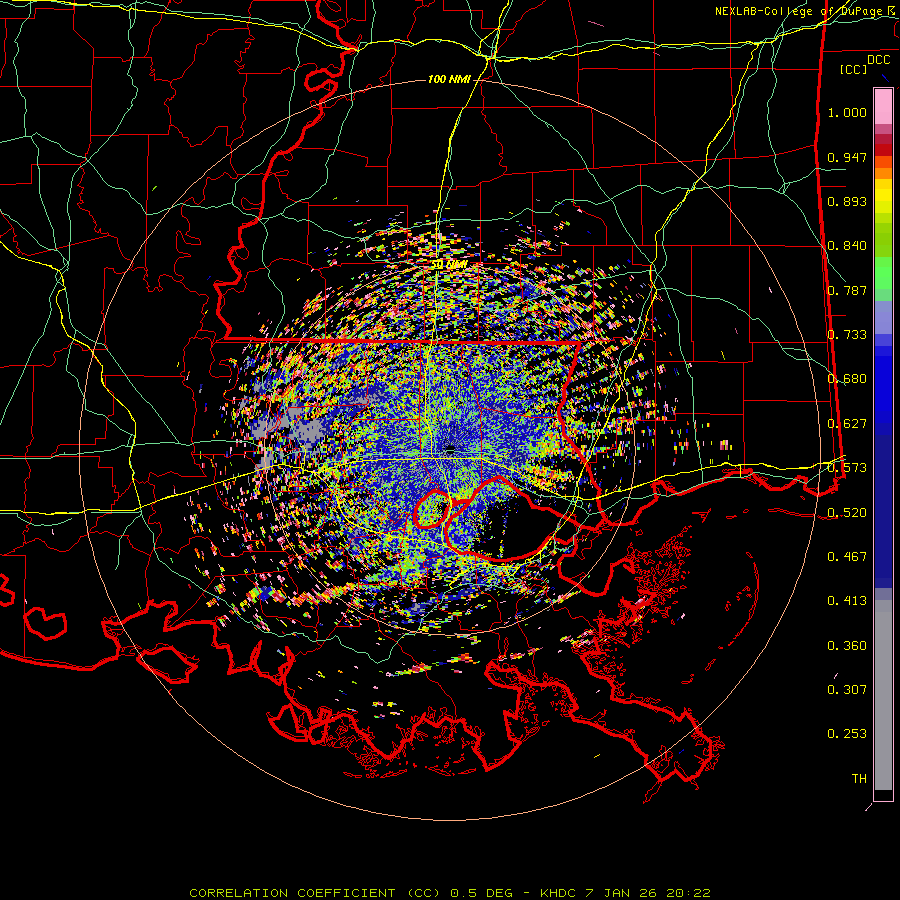Select the 0.787 legend value
The width and height of the screenshot is (900, 900).
pos(847,290)
